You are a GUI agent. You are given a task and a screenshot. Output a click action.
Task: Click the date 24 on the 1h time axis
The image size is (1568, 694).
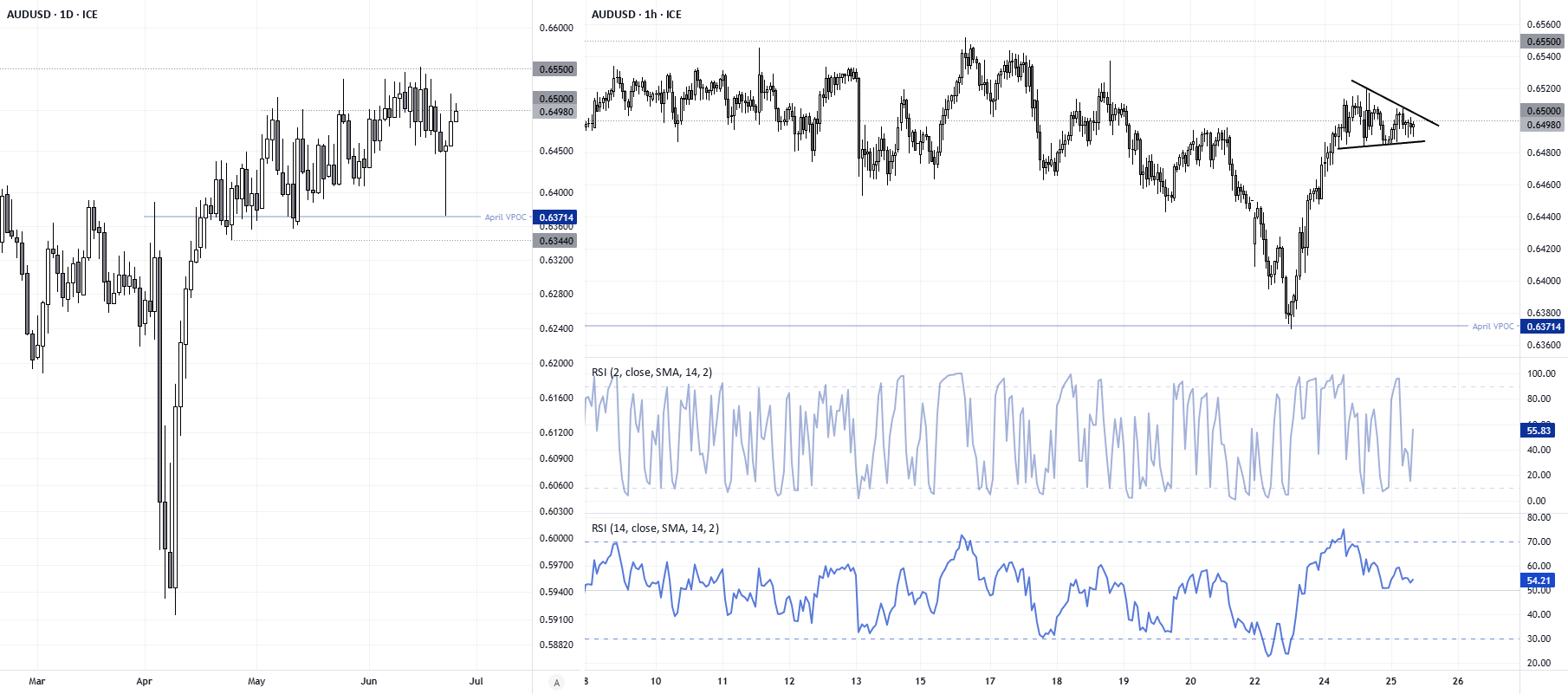pyautogui.click(x=1324, y=681)
